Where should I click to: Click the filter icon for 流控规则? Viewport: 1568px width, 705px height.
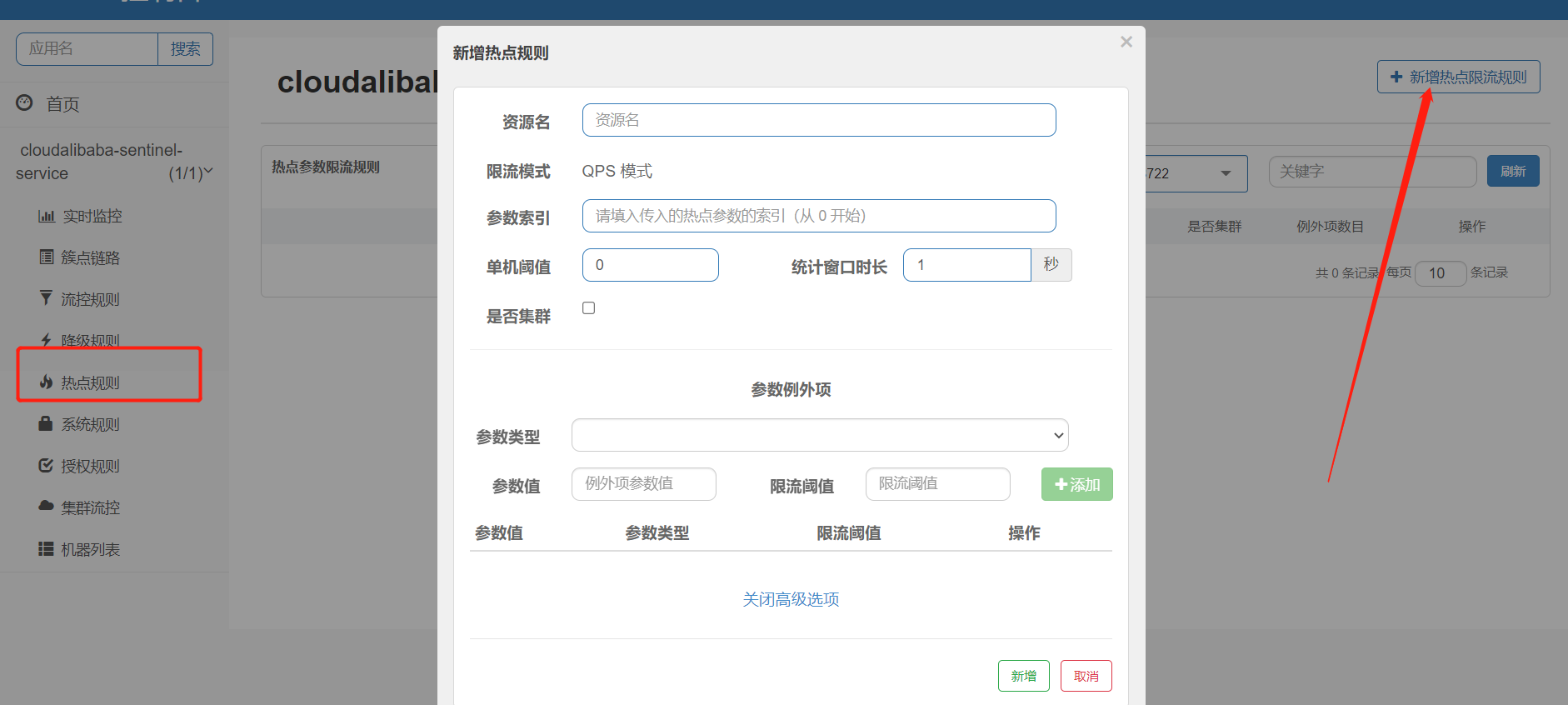coord(46,297)
